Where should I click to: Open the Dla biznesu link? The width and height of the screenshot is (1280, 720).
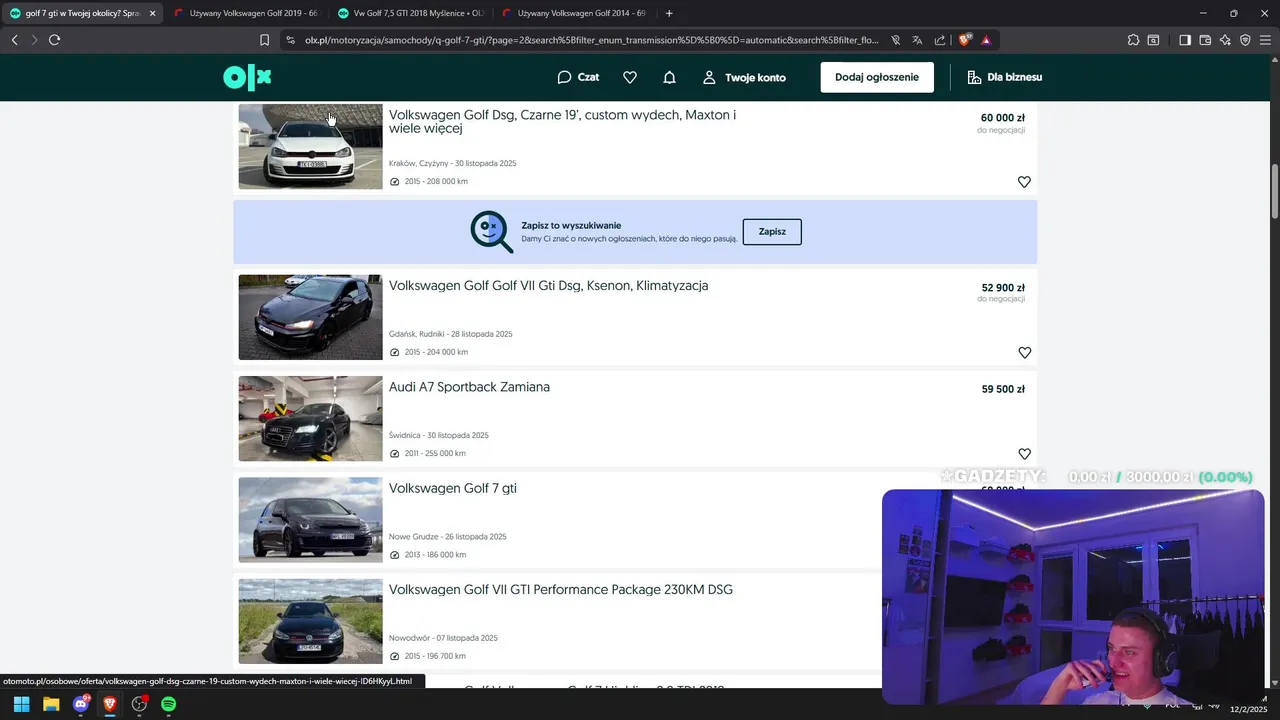pos(1004,77)
